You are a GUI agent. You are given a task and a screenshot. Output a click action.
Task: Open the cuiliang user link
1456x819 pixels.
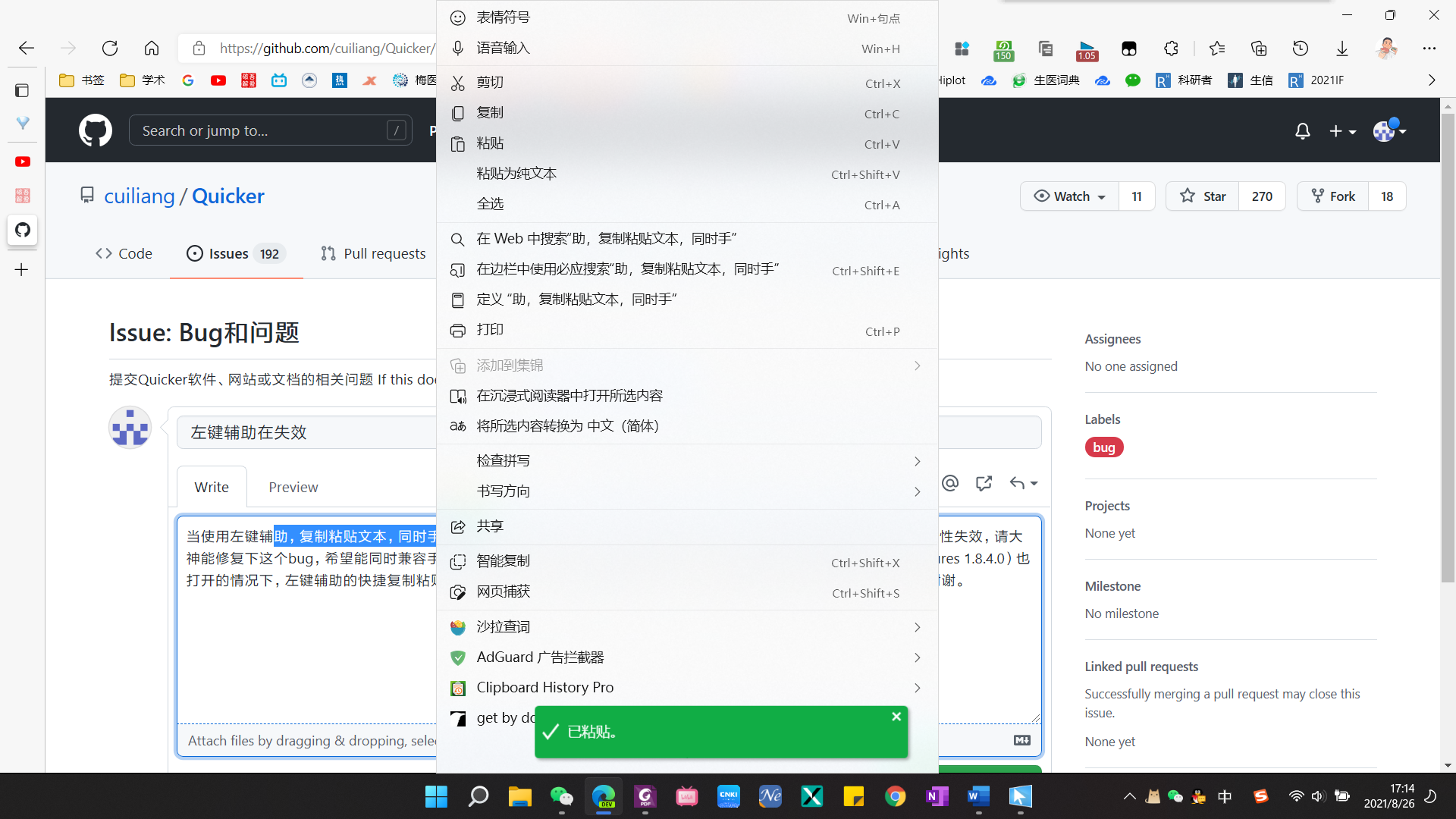click(140, 196)
